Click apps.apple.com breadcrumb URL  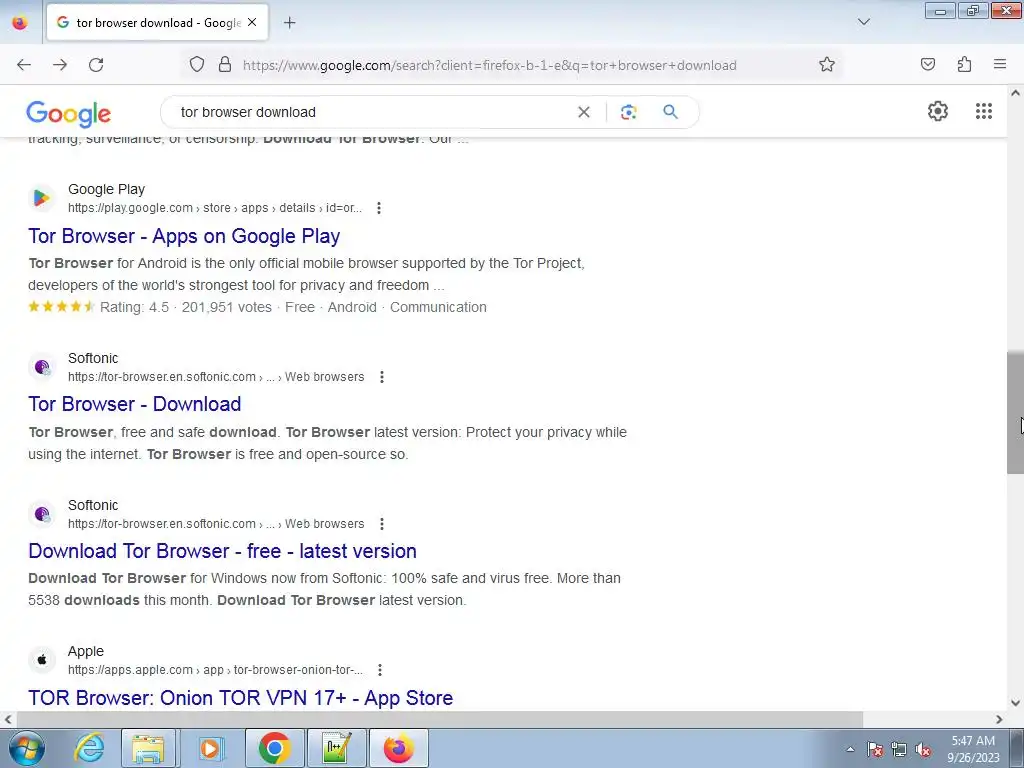pyautogui.click(x=216, y=670)
